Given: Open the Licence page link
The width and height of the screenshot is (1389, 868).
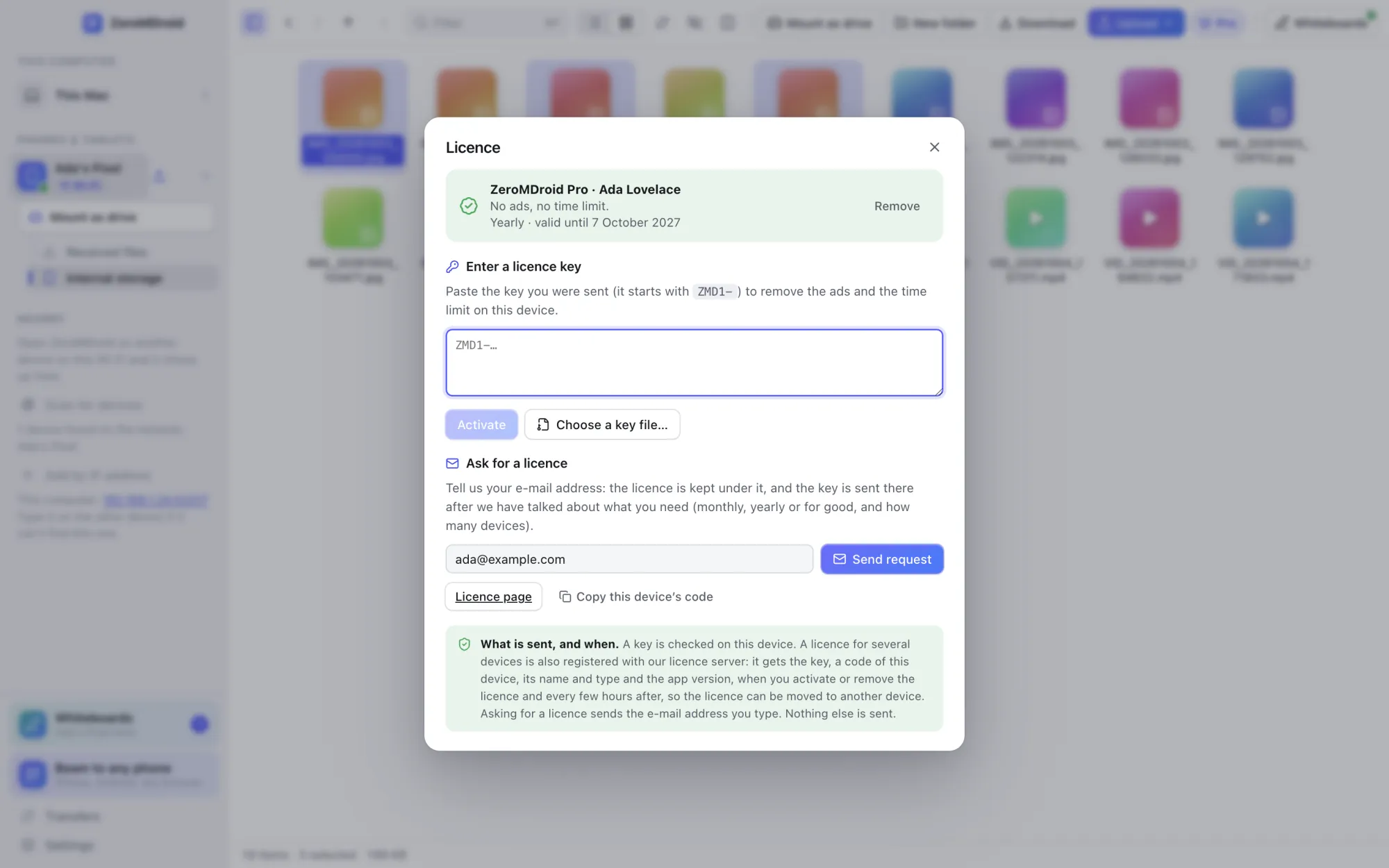Looking at the screenshot, I should tap(493, 596).
